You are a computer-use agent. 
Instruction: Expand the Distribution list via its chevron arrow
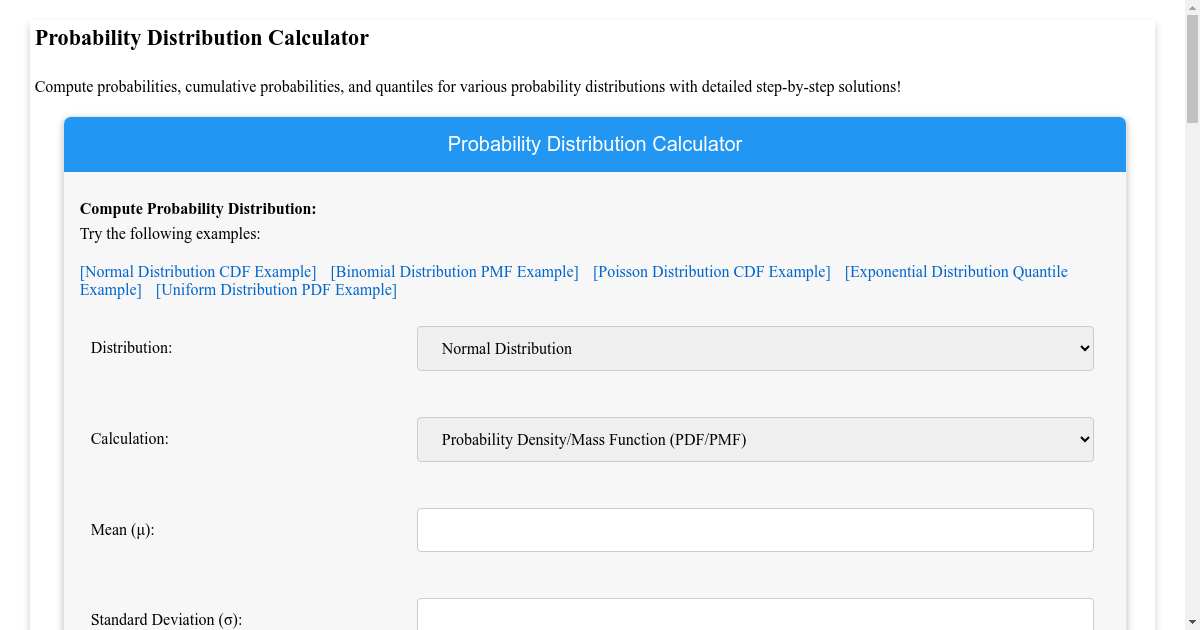tap(1083, 348)
